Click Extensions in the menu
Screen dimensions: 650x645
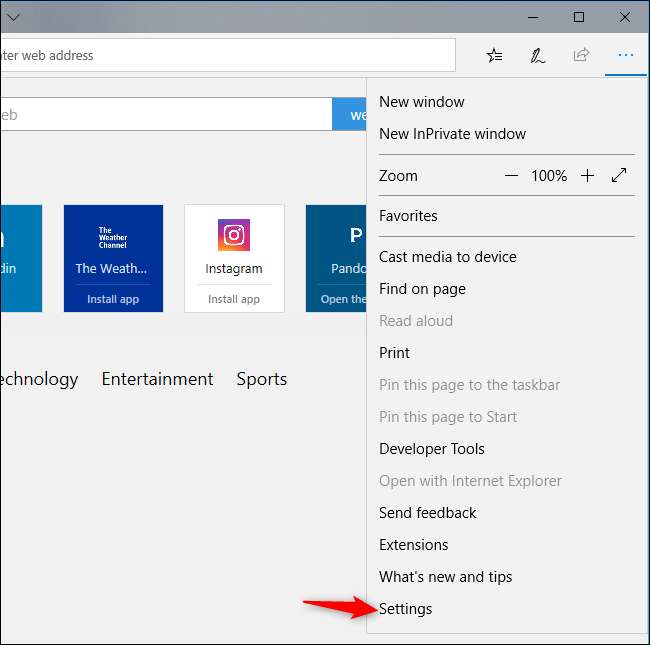point(413,545)
